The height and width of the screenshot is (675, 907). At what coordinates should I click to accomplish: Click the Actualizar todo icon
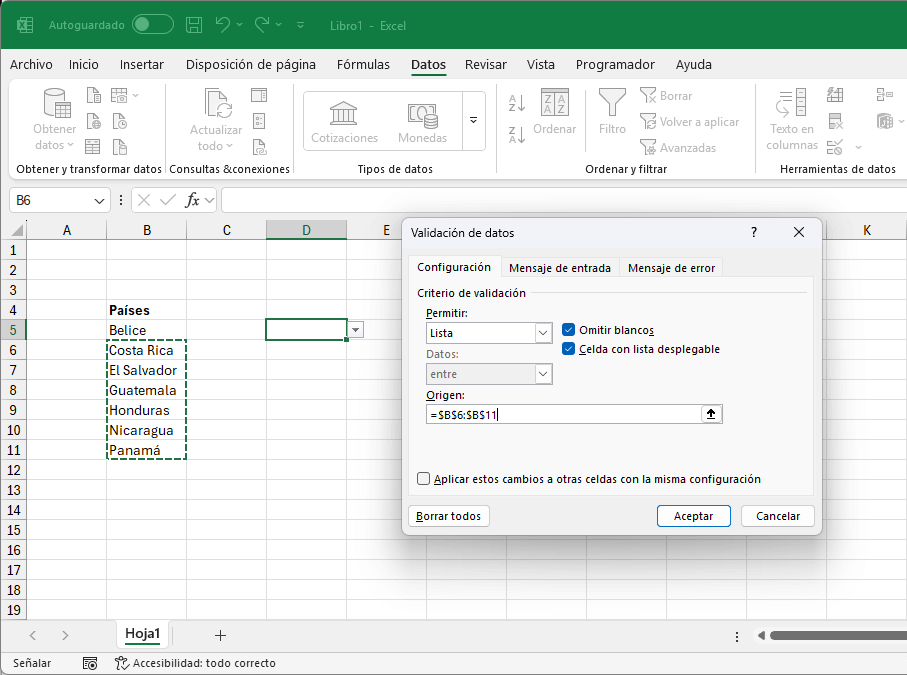point(217,103)
